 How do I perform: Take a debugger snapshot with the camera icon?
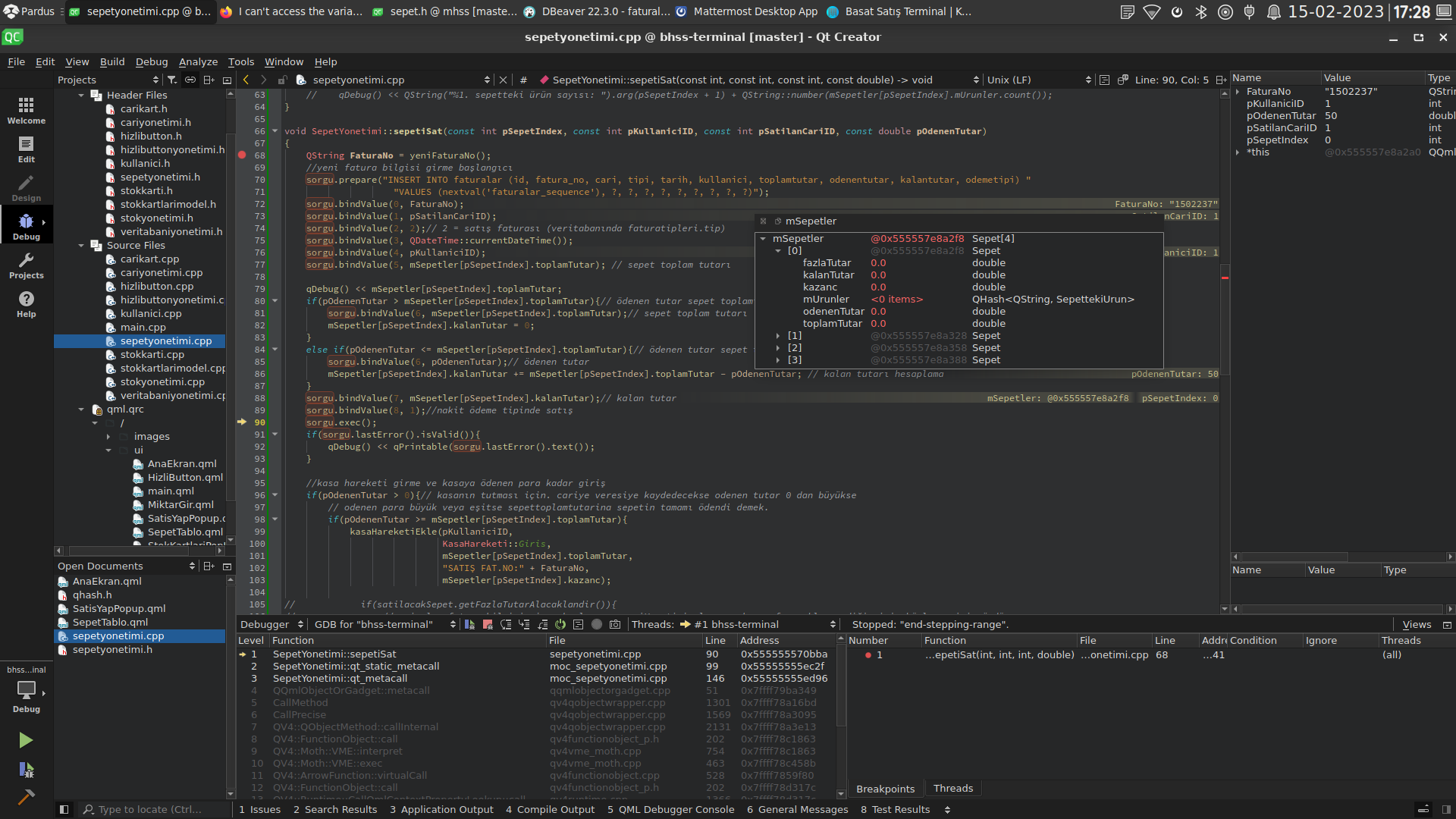[615, 624]
